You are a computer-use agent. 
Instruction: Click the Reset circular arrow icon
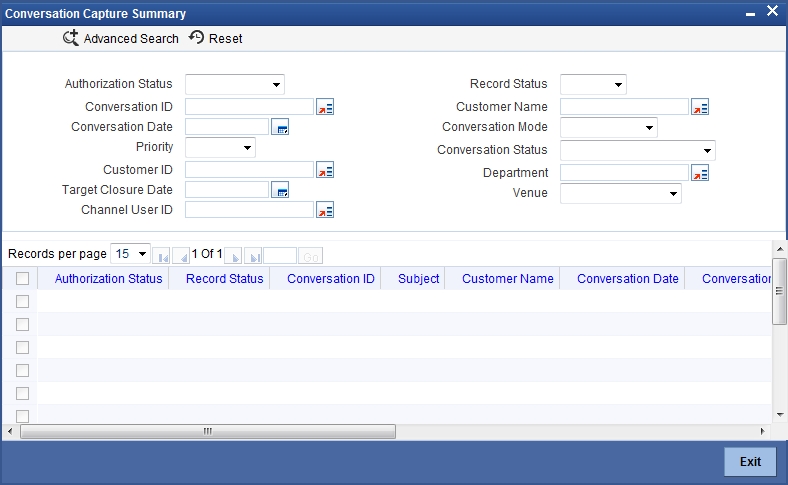pyautogui.click(x=196, y=37)
